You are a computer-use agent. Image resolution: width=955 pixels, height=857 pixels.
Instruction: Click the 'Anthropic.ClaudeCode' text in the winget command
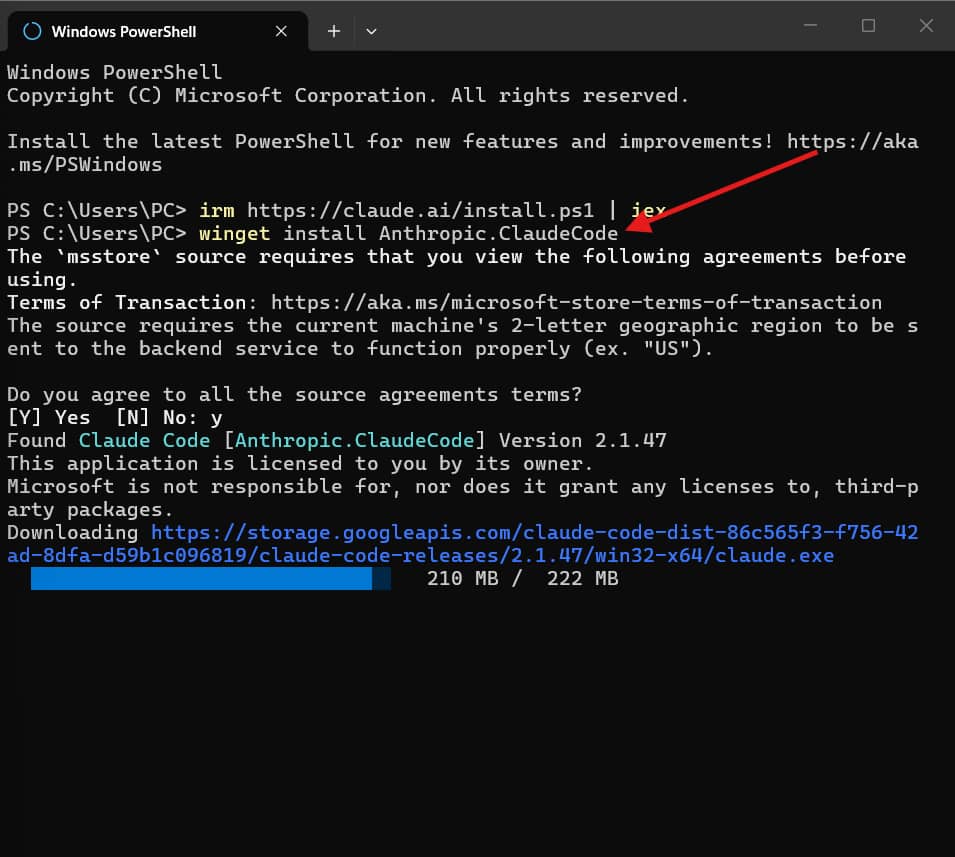tap(498, 233)
